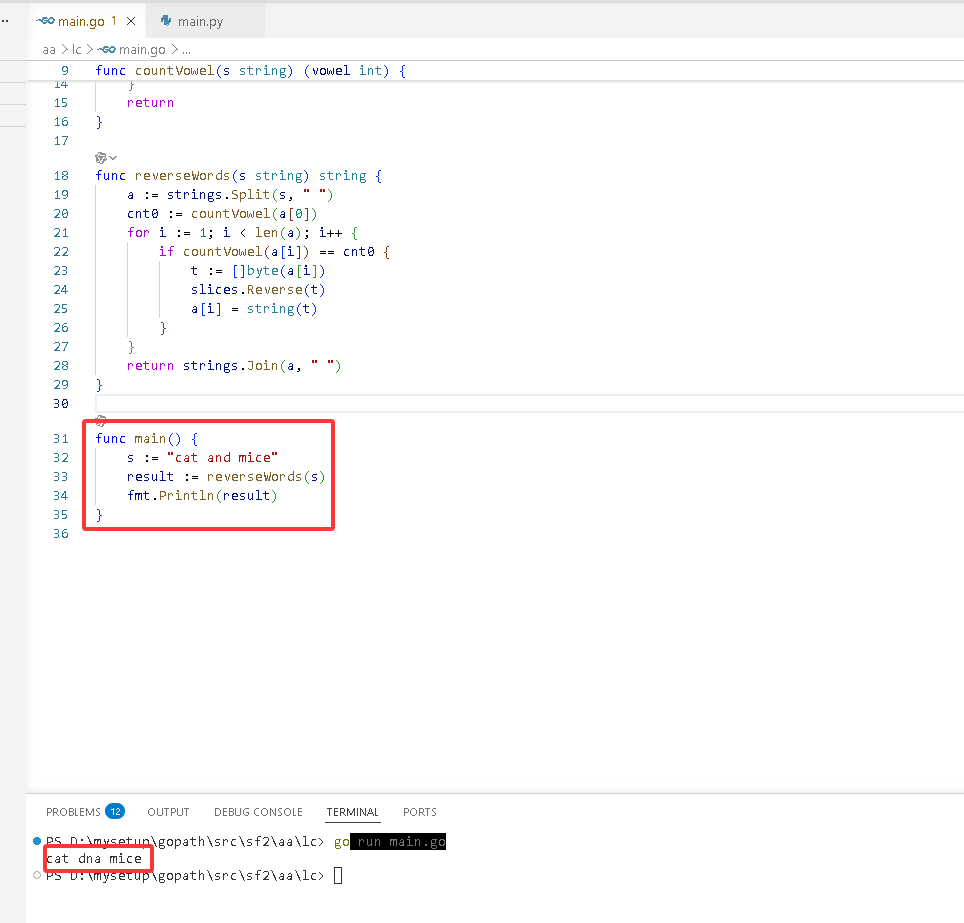This screenshot has width=964, height=923.
Task: Open the PROBLEMS panel tab
Action: pos(73,812)
